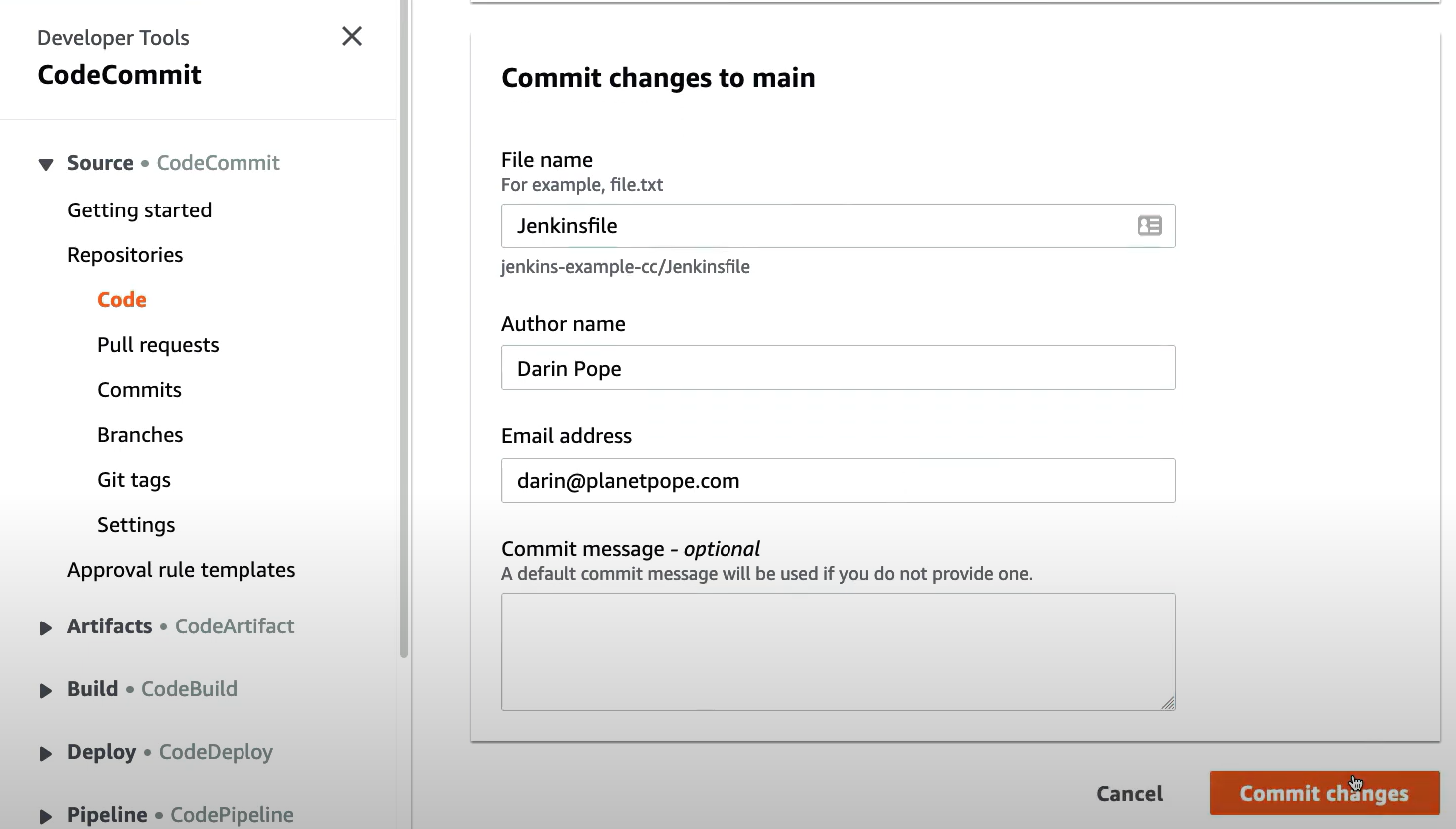Collapse the Source CodeCommit section
The image size is (1456, 829).
(x=46, y=164)
